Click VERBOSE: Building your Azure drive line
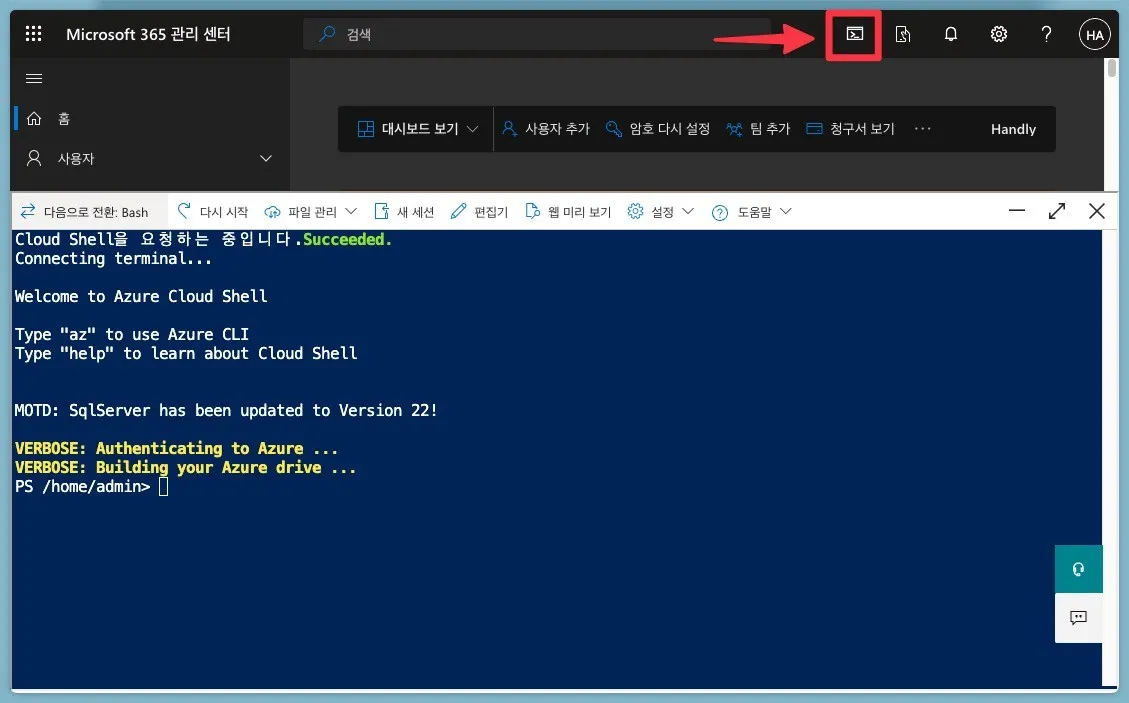Image resolution: width=1129 pixels, height=703 pixels. click(185, 467)
